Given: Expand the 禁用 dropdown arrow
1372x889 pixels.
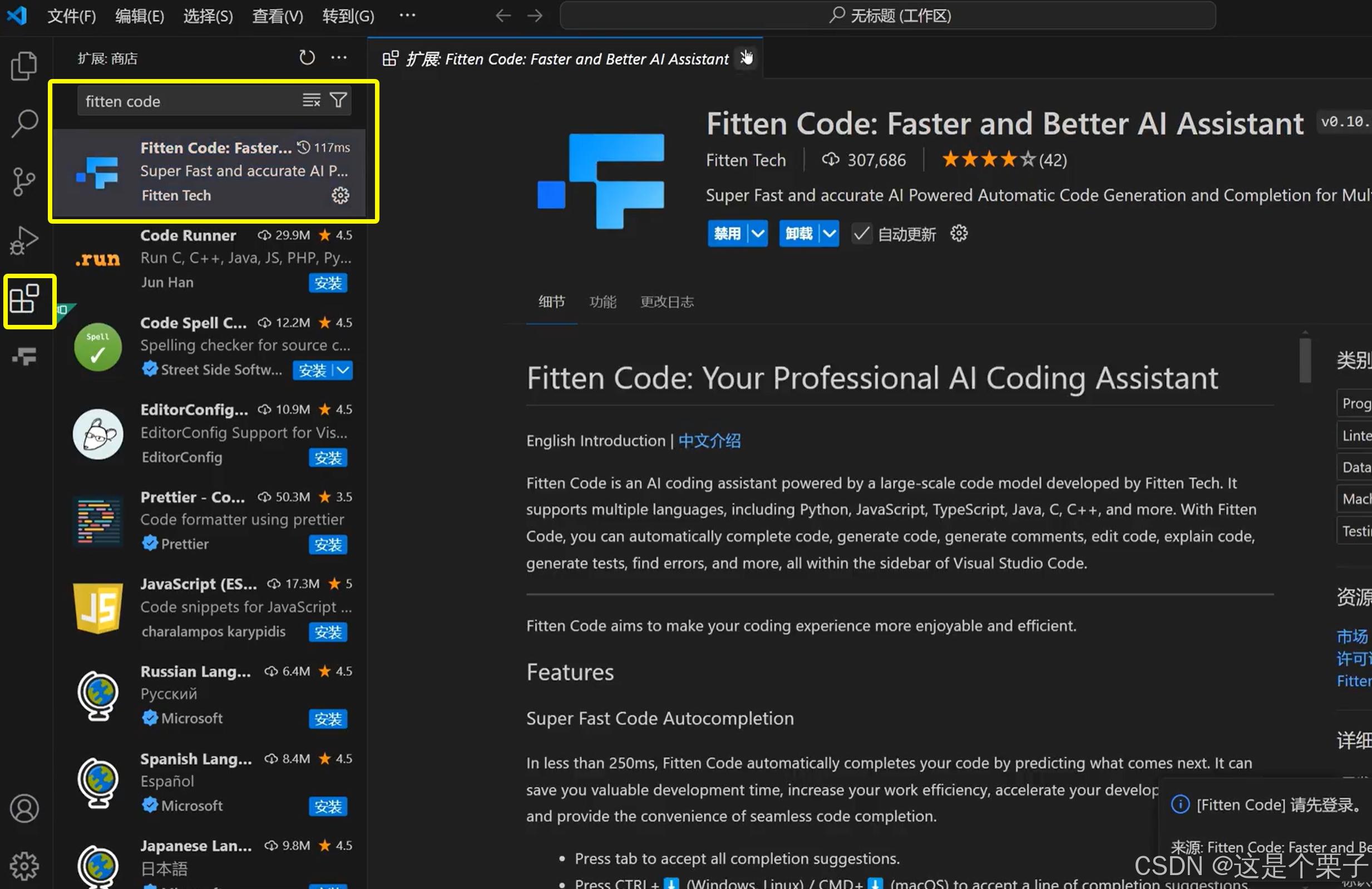Looking at the screenshot, I should pyautogui.click(x=758, y=234).
